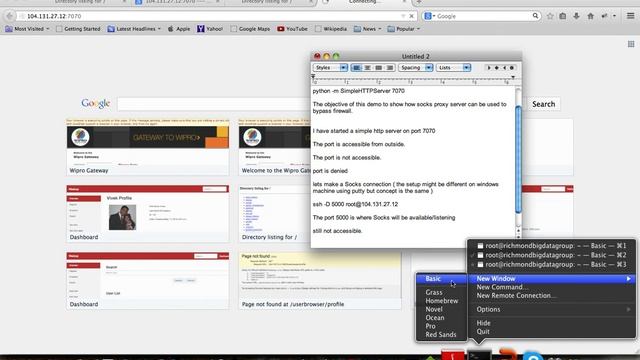Click the Google new-tab search field
Screen dimensions: 640x360
[214, 104]
